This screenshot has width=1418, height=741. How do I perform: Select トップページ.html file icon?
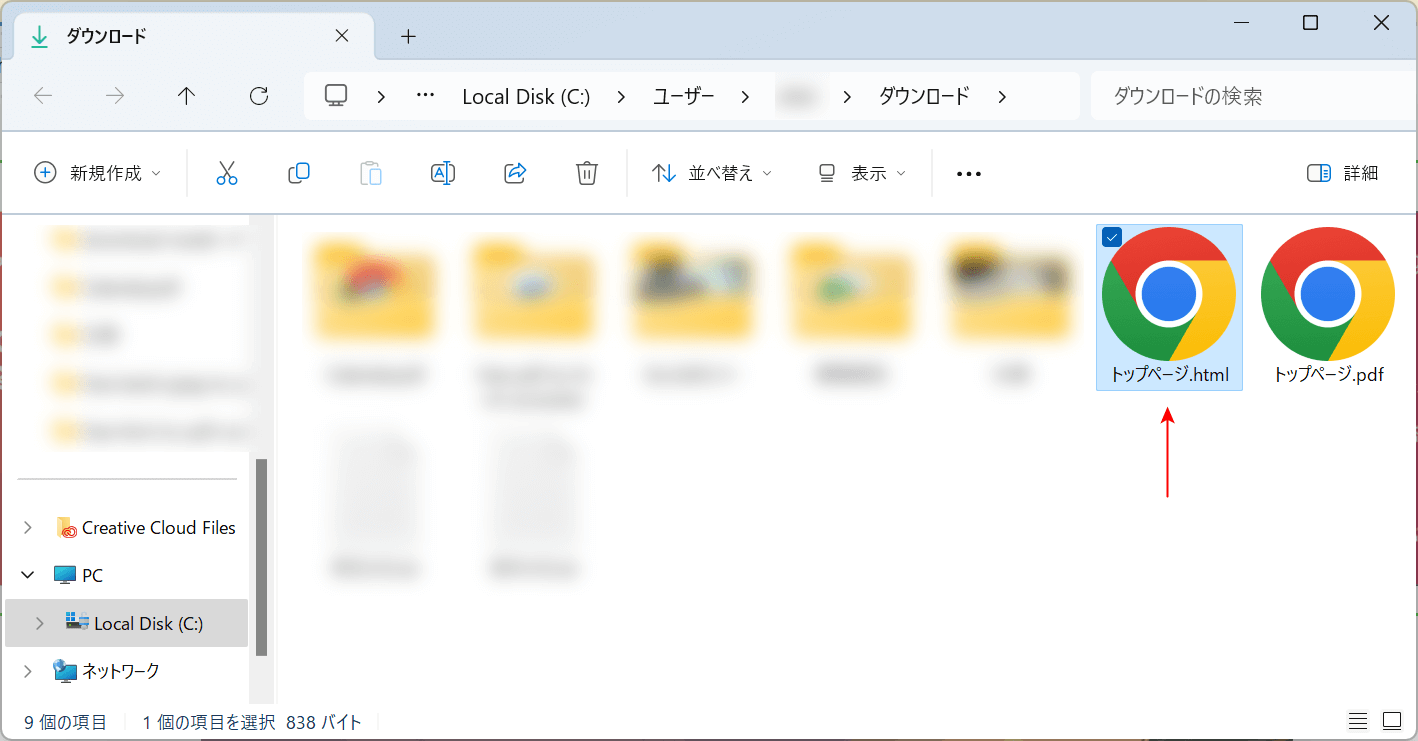(x=1169, y=294)
